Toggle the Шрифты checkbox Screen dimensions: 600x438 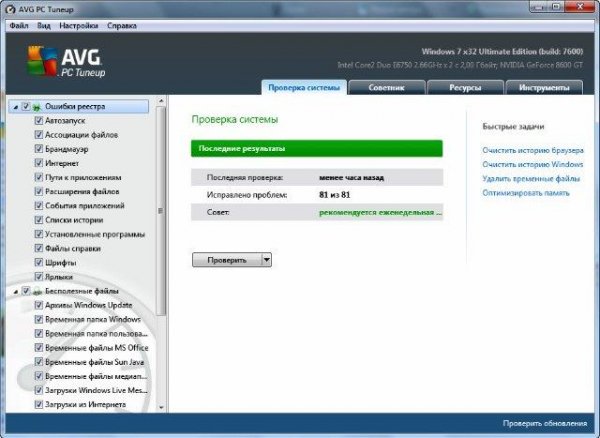pyautogui.click(x=38, y=262)
